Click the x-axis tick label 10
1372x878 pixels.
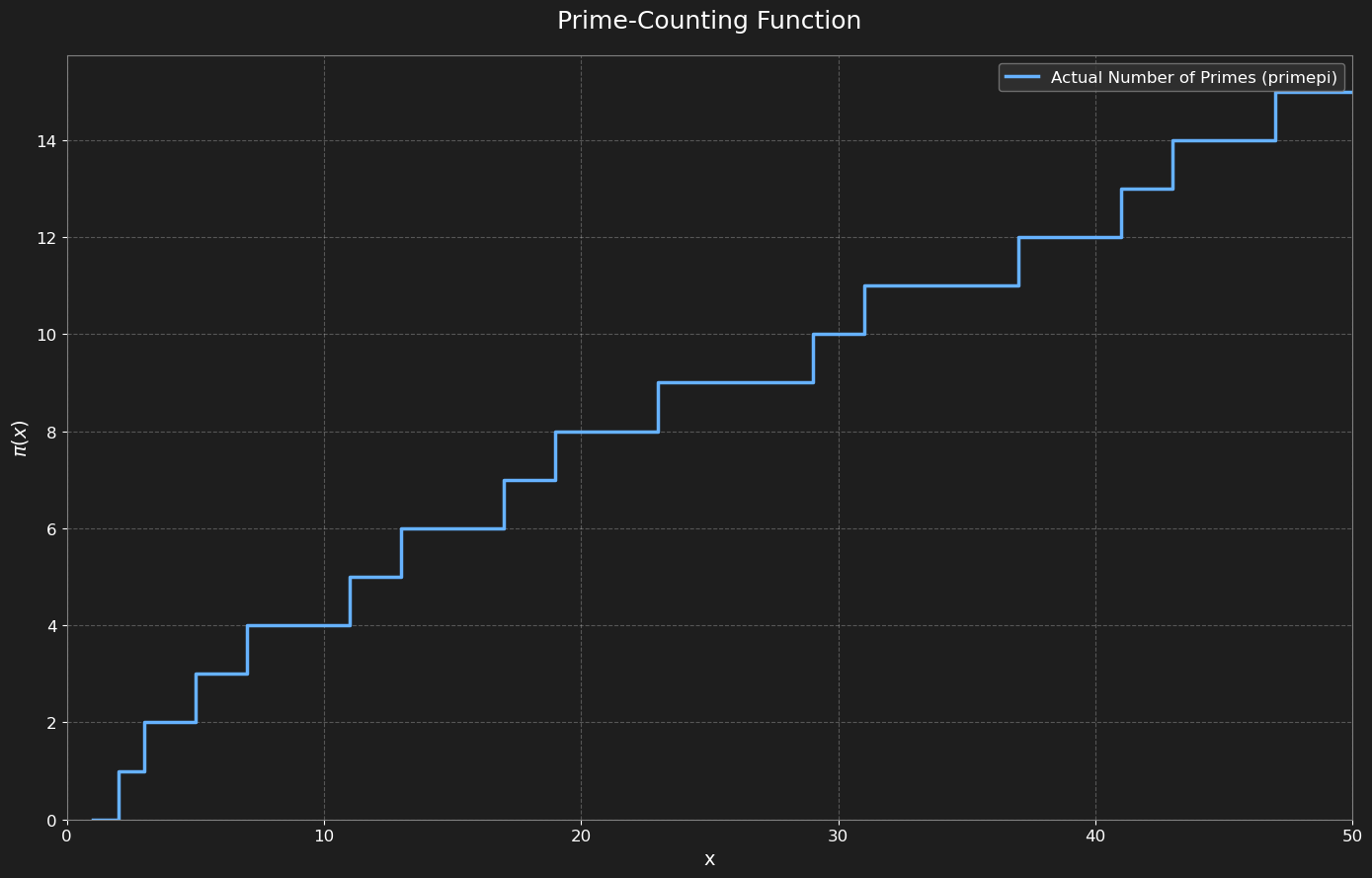click(x=324, y=836)
